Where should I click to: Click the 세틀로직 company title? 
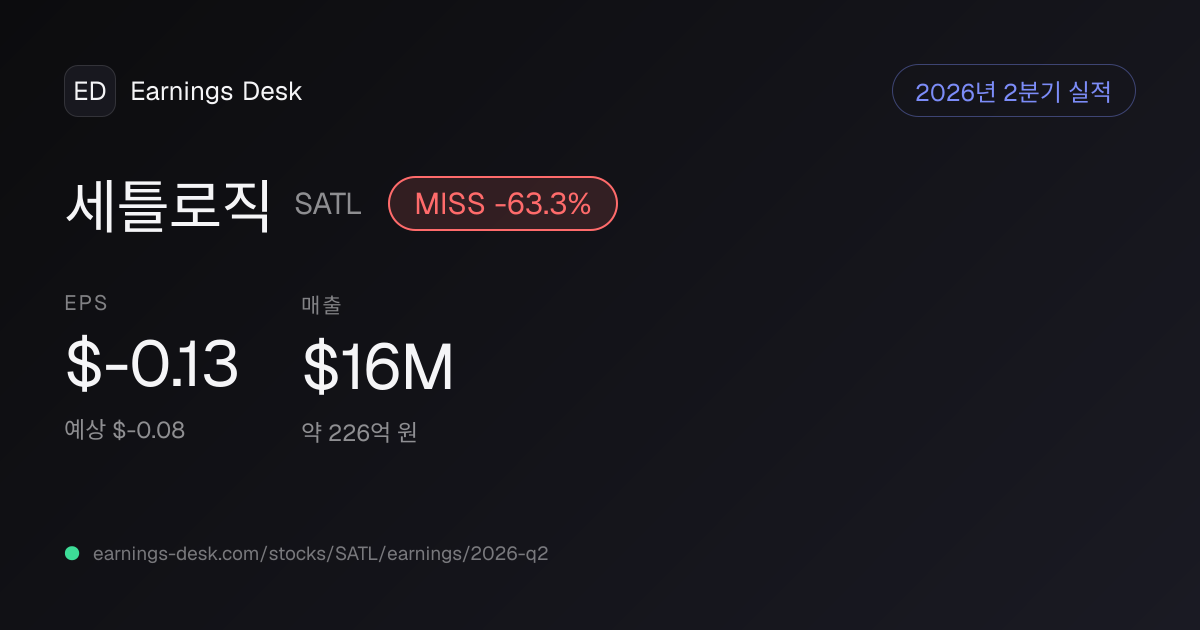[168, 204]
